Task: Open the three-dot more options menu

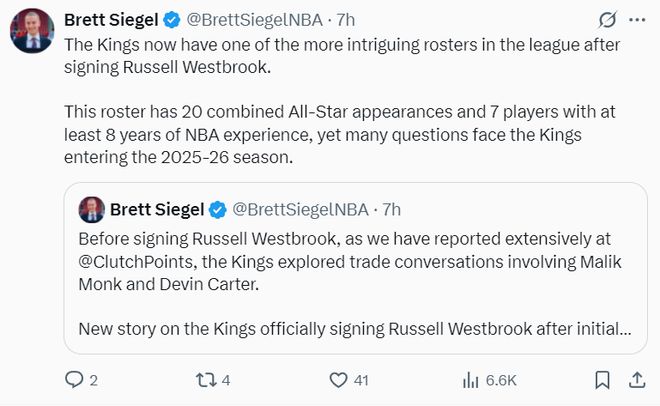Action: point(636,20)
